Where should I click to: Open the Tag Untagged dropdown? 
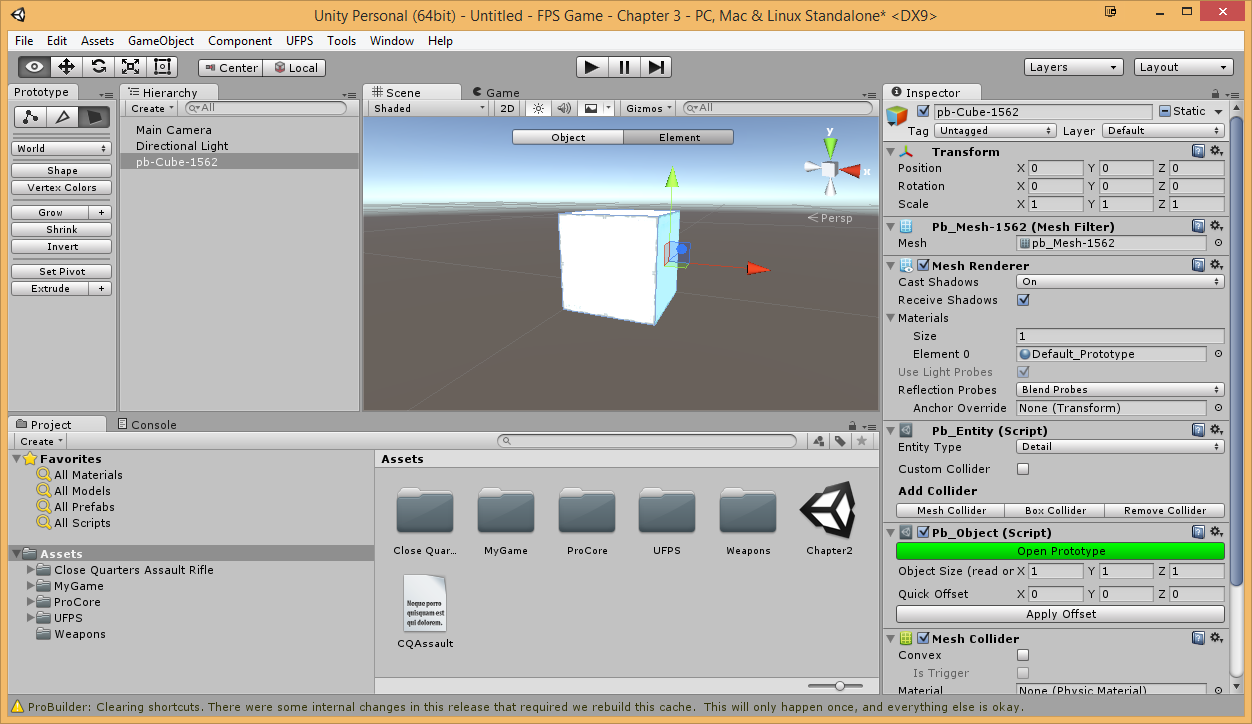coord(996,130)
